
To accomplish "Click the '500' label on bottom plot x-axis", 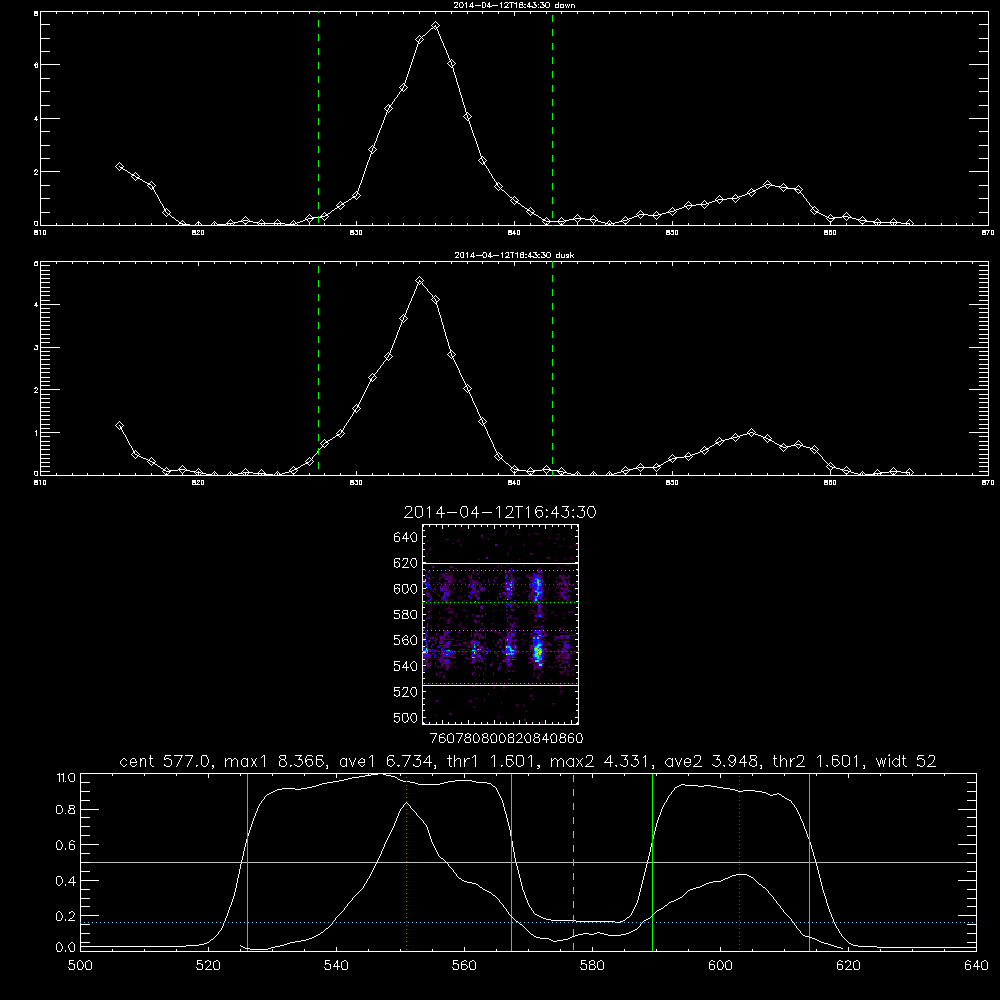I will pyautogui.click(x=80, y=966).
